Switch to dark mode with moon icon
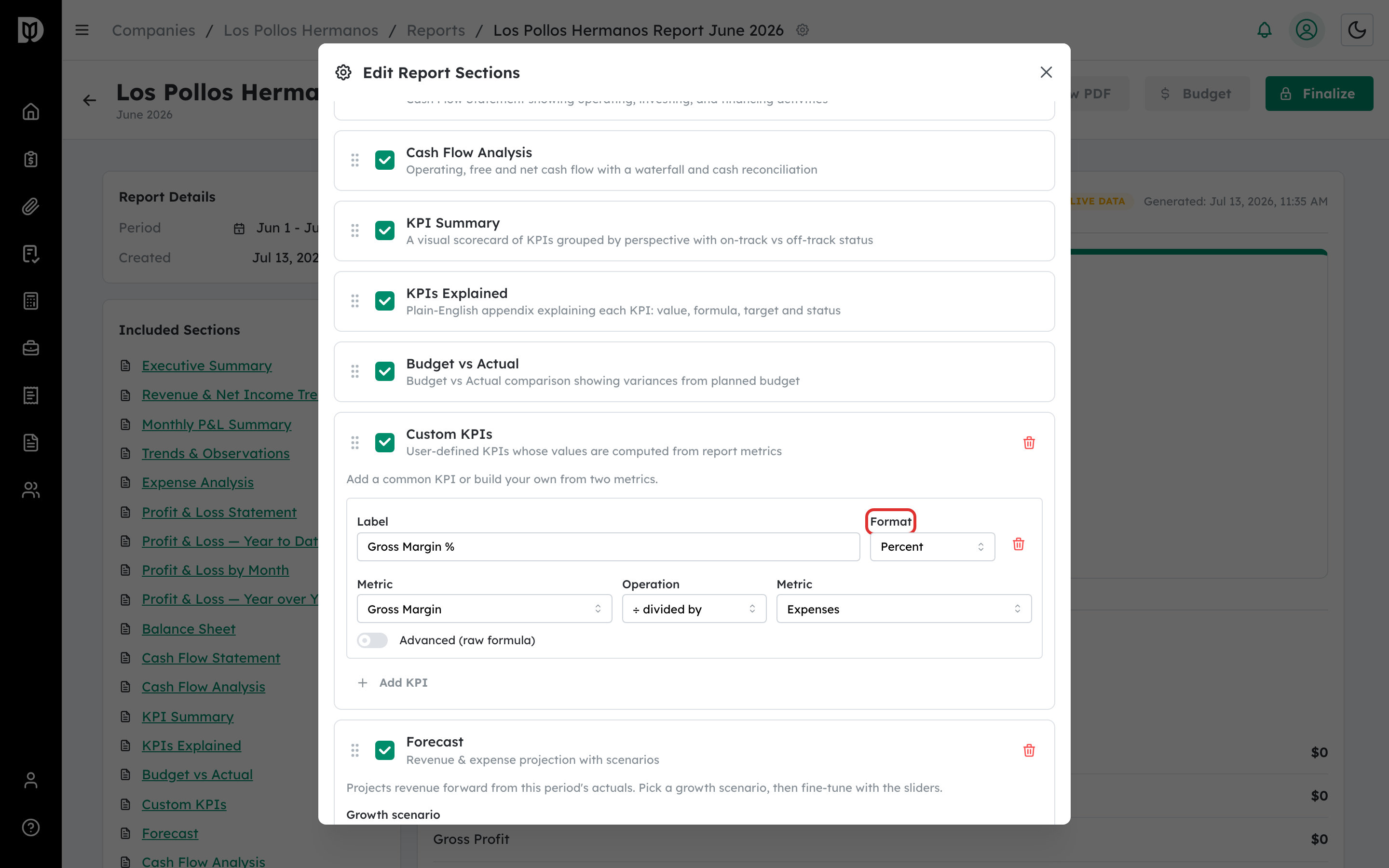The height and width of the screenshot is (868, 1389). 1357,30
